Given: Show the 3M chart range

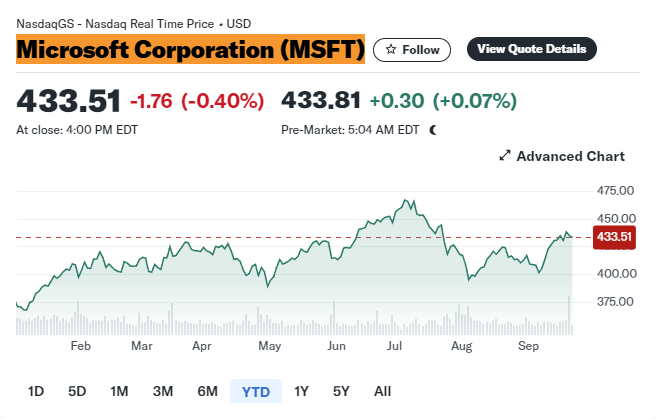Looking at the screenshot, I should [x=163, y=391].
